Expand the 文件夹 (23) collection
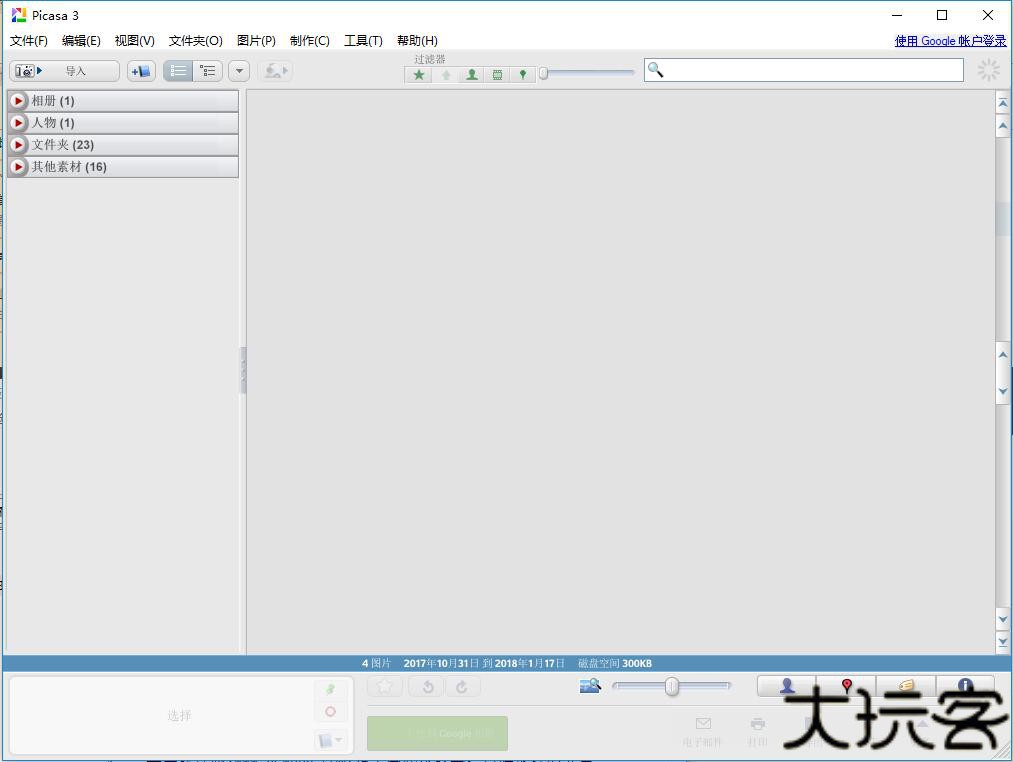The image size is (1013, 762). click(x=18, y=145)
